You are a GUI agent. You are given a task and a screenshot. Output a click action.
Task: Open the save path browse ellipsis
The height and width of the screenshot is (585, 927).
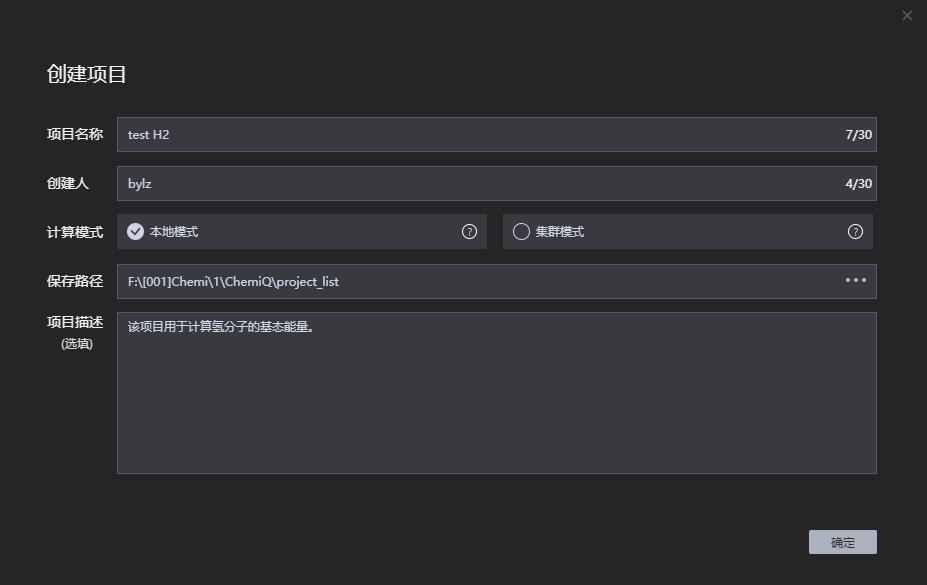[855, 280]
